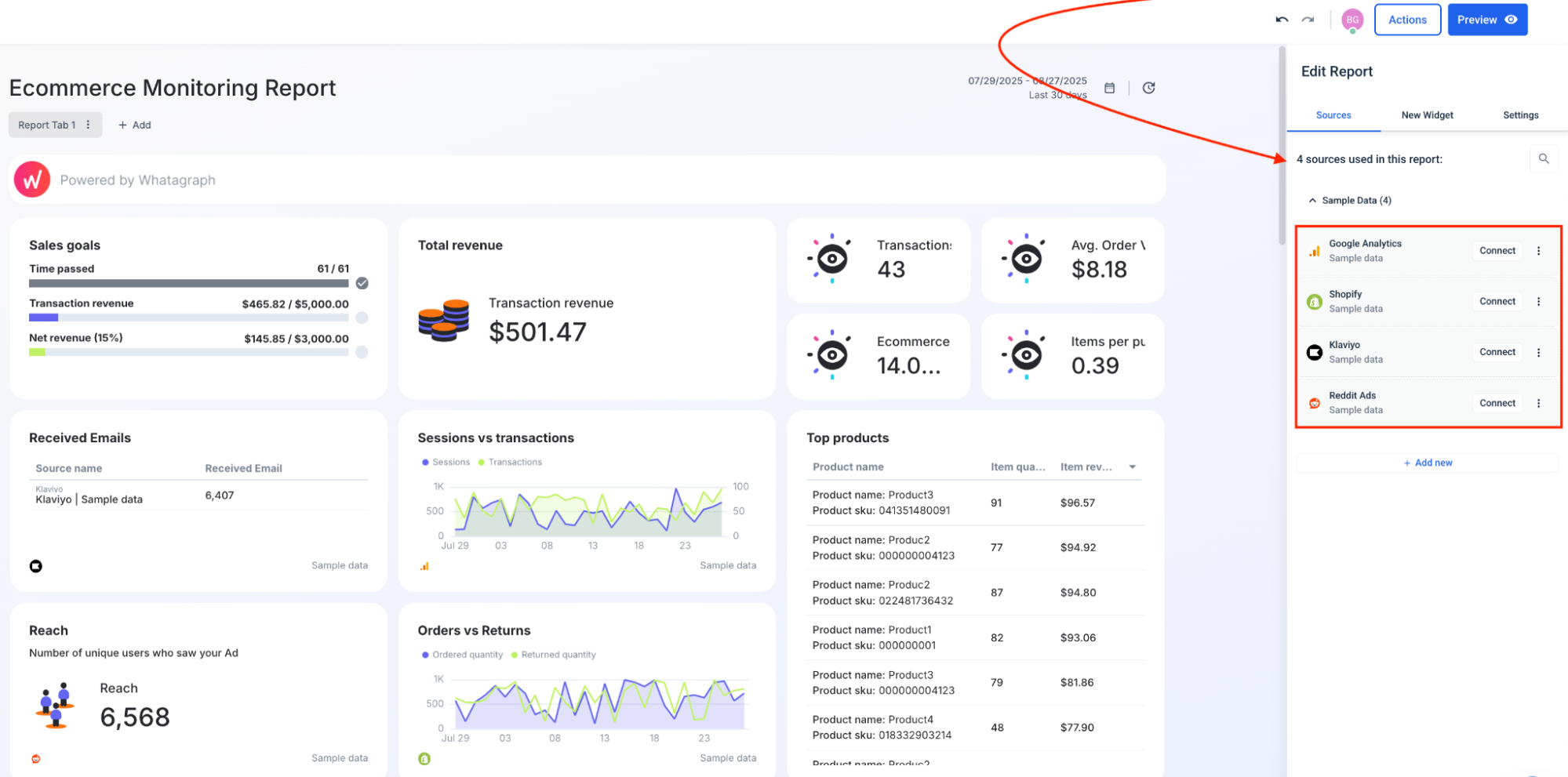This screenshot has height=777, width=1568.
Task: Toggle completion check on Time passed goal
Action: tap(362, 283)
